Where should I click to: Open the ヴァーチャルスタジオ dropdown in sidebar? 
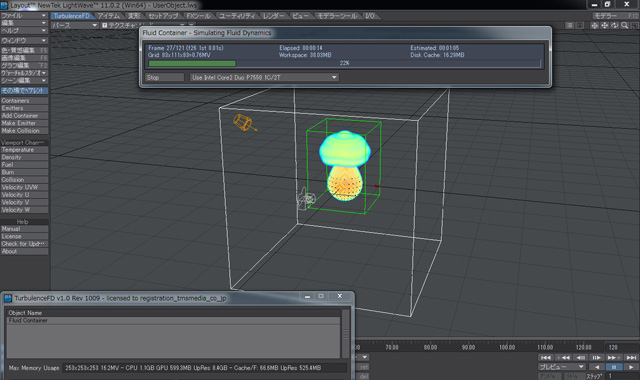point(24,73)
